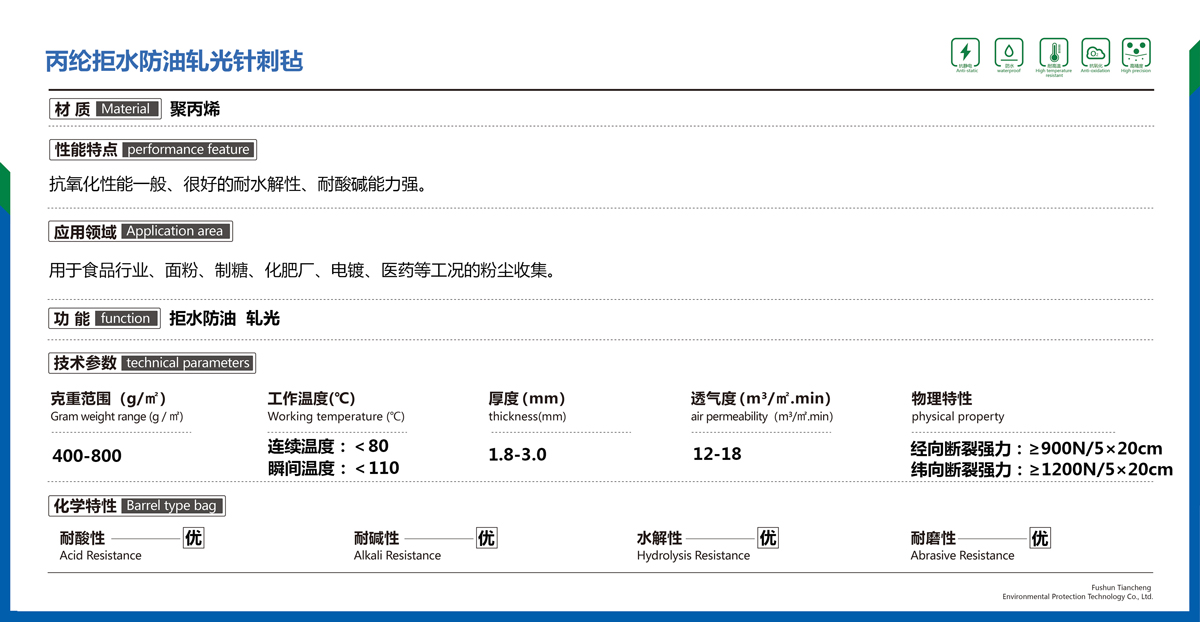Click the 1.8-3.0 thickness value

517,455
